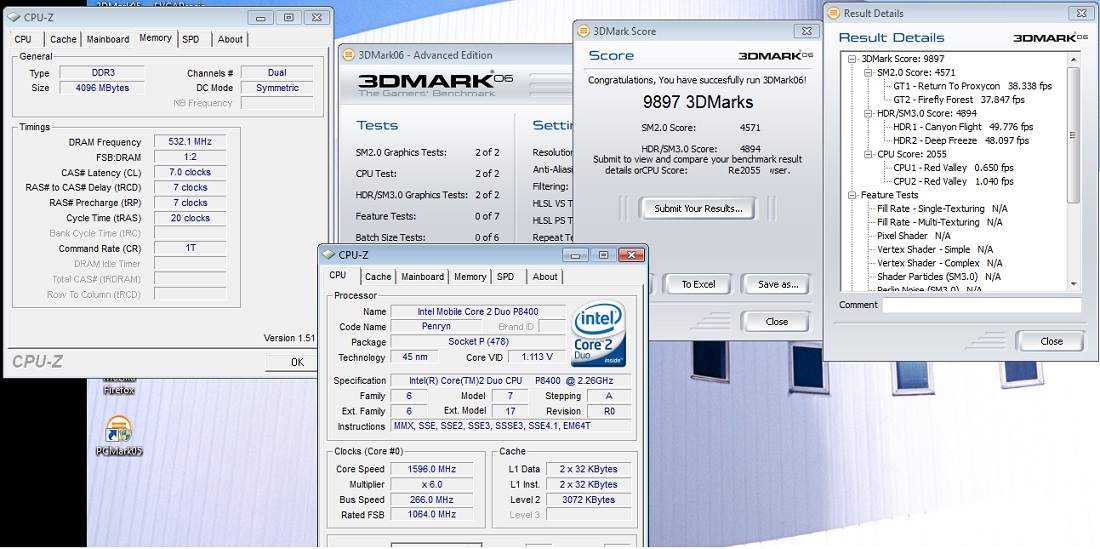The image size is (1100, 549).
Task: Click the 3DMark Score window title icon
Action: (584, 31)
